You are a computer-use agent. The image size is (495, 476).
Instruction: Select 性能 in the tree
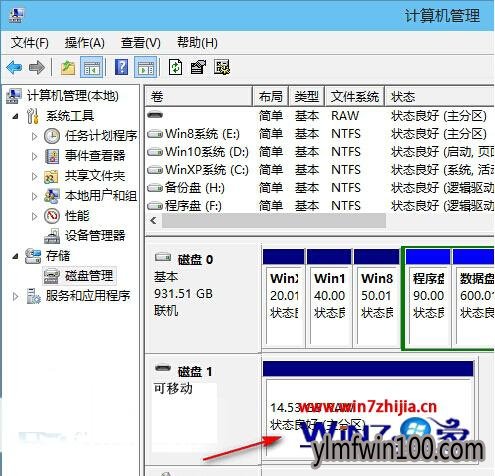point(77,216)
